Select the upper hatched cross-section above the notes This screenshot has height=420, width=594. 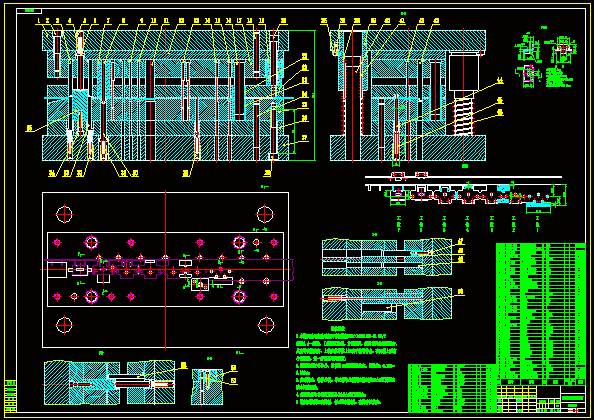click(387, 257)
